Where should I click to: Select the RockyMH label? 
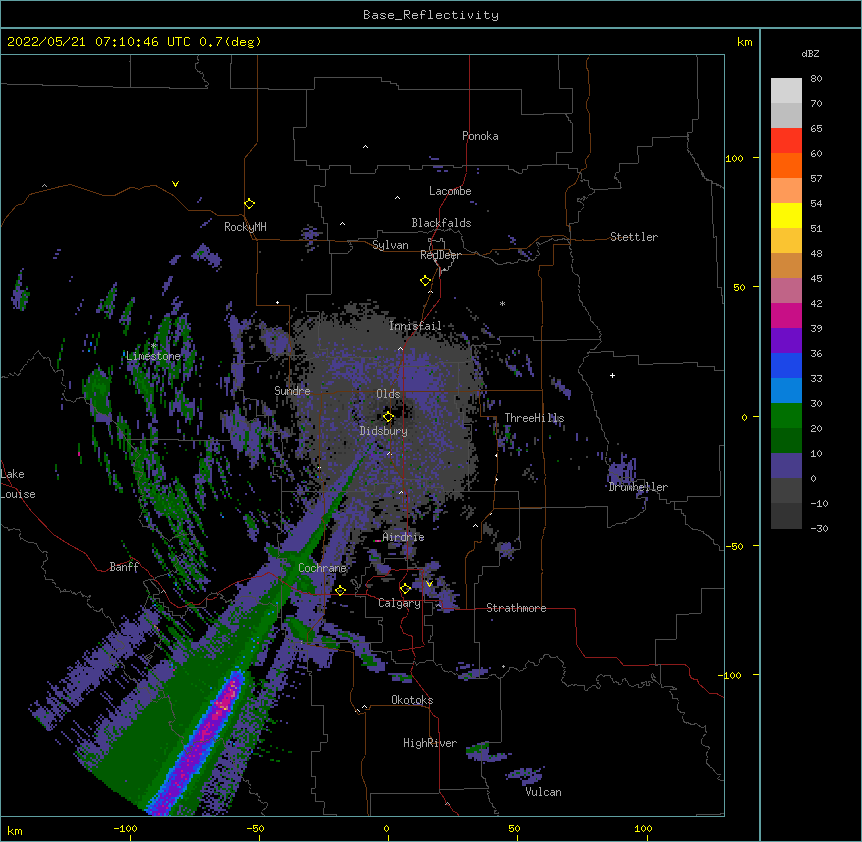(245, 227)
